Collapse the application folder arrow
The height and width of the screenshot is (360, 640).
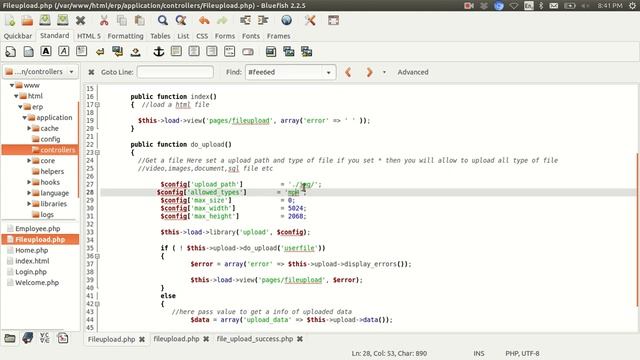[x=24, y=118]
